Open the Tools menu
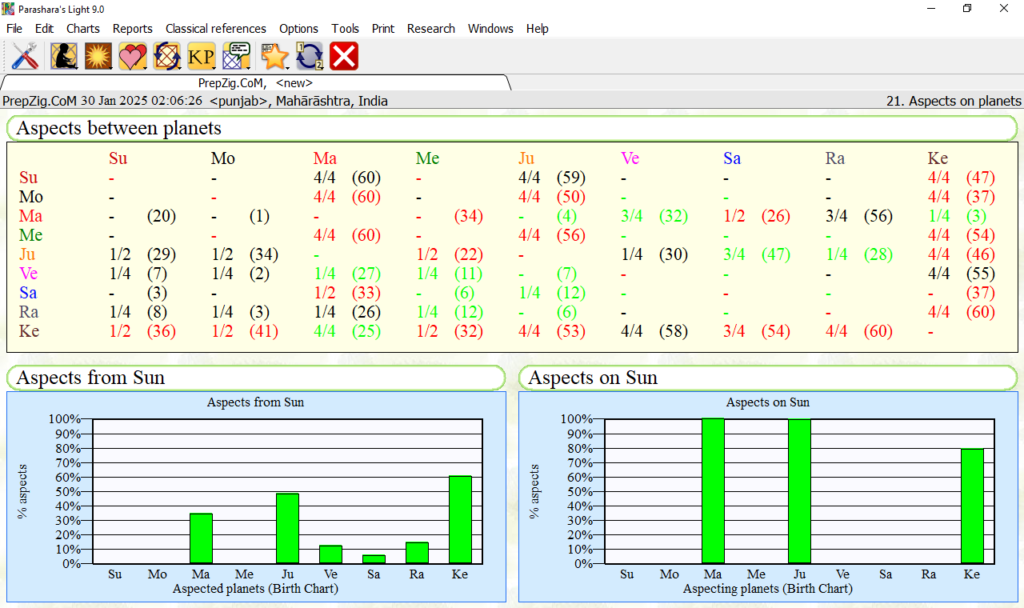The width and height of the screenshot is (1024, 608). point(345,29)
